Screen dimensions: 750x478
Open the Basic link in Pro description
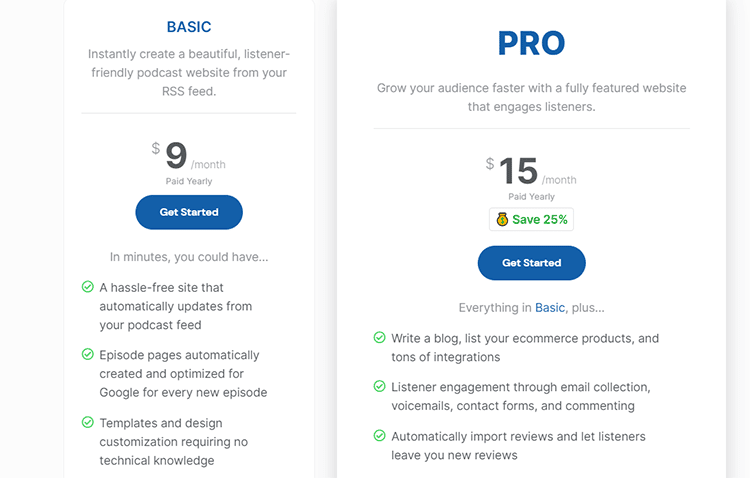[x=550, y=308]
